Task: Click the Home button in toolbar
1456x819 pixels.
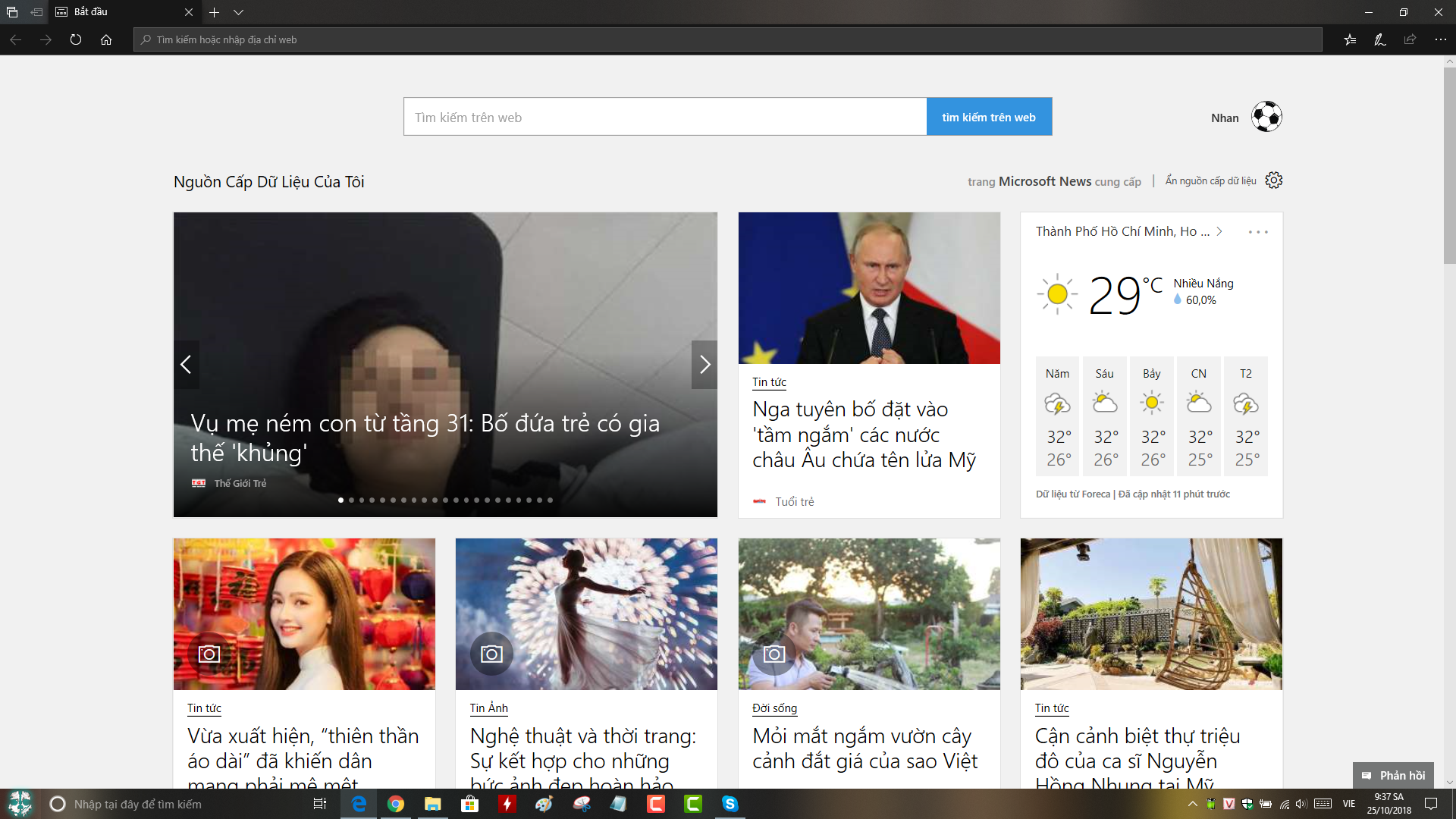Action: click(x=106, y=39)
